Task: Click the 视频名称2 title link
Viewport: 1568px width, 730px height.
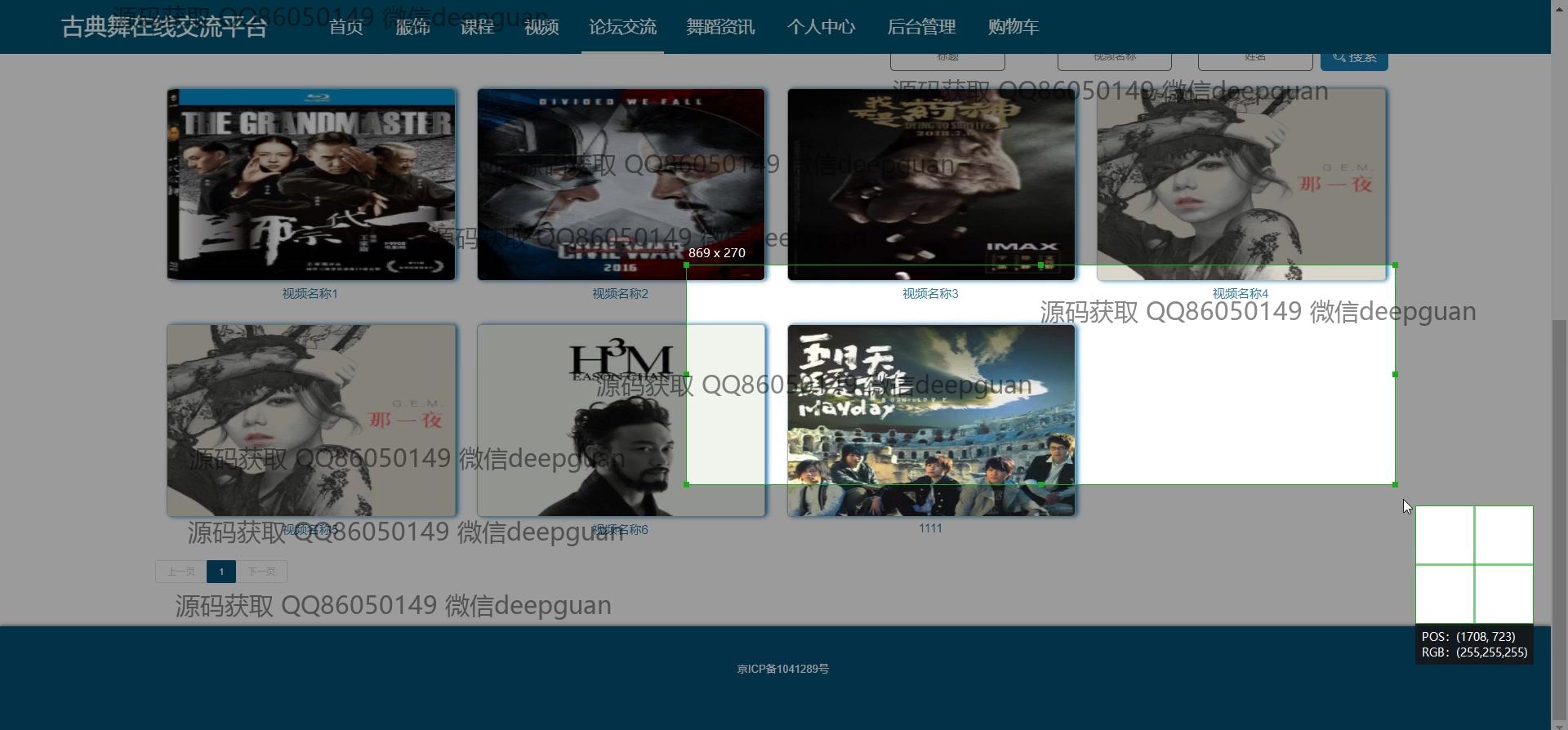Action: coord(620,294)
